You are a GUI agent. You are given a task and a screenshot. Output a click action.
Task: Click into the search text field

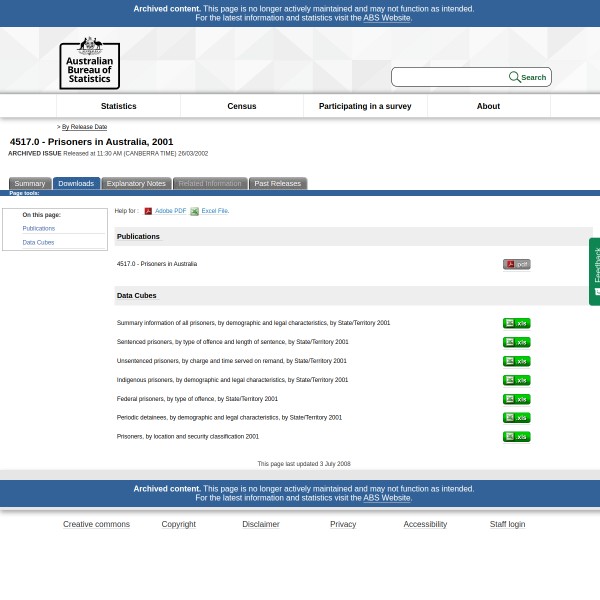(449, 77)
